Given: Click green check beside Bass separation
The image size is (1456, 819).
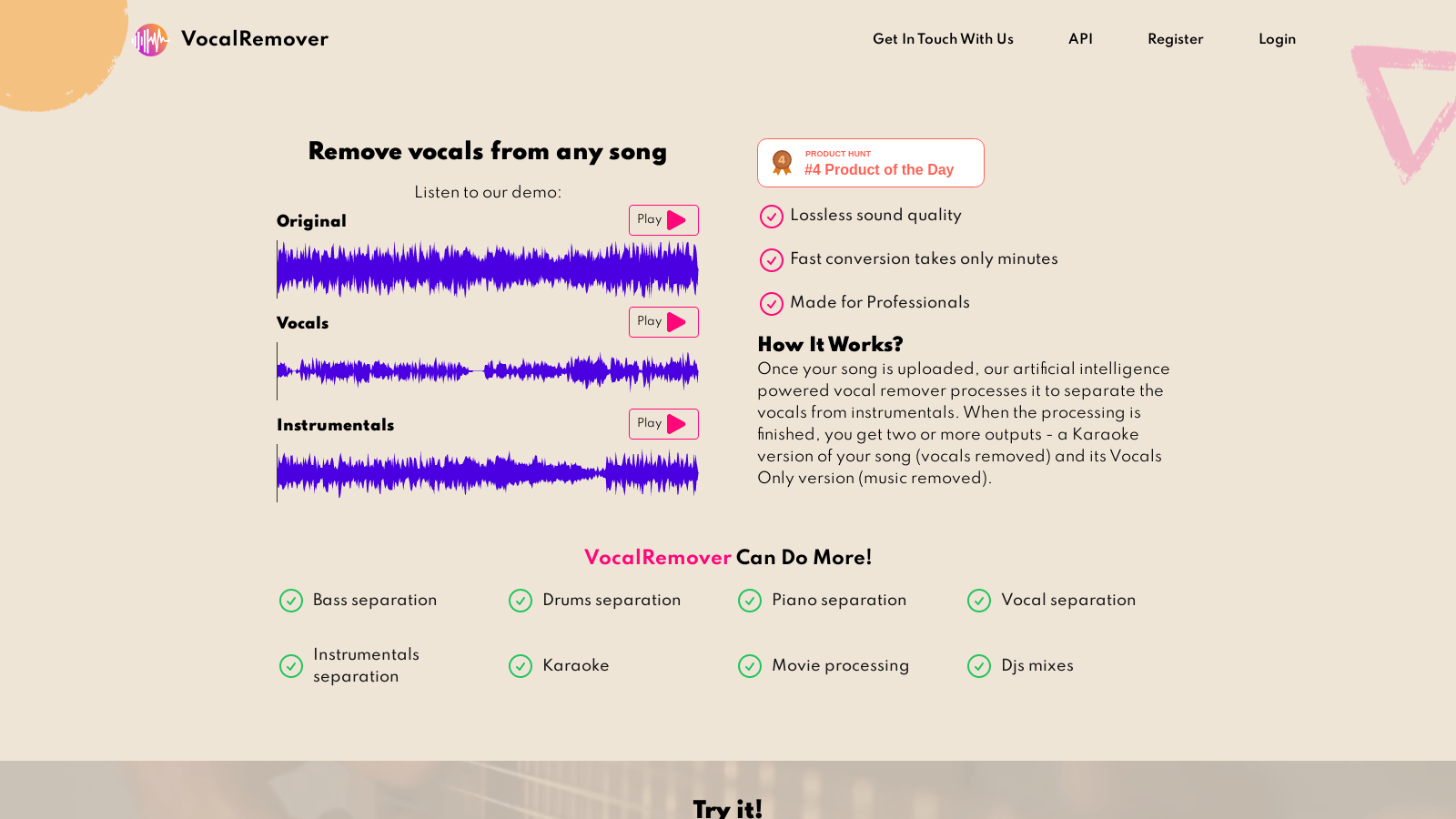Looking at the screenshot, I should point(291,601).
